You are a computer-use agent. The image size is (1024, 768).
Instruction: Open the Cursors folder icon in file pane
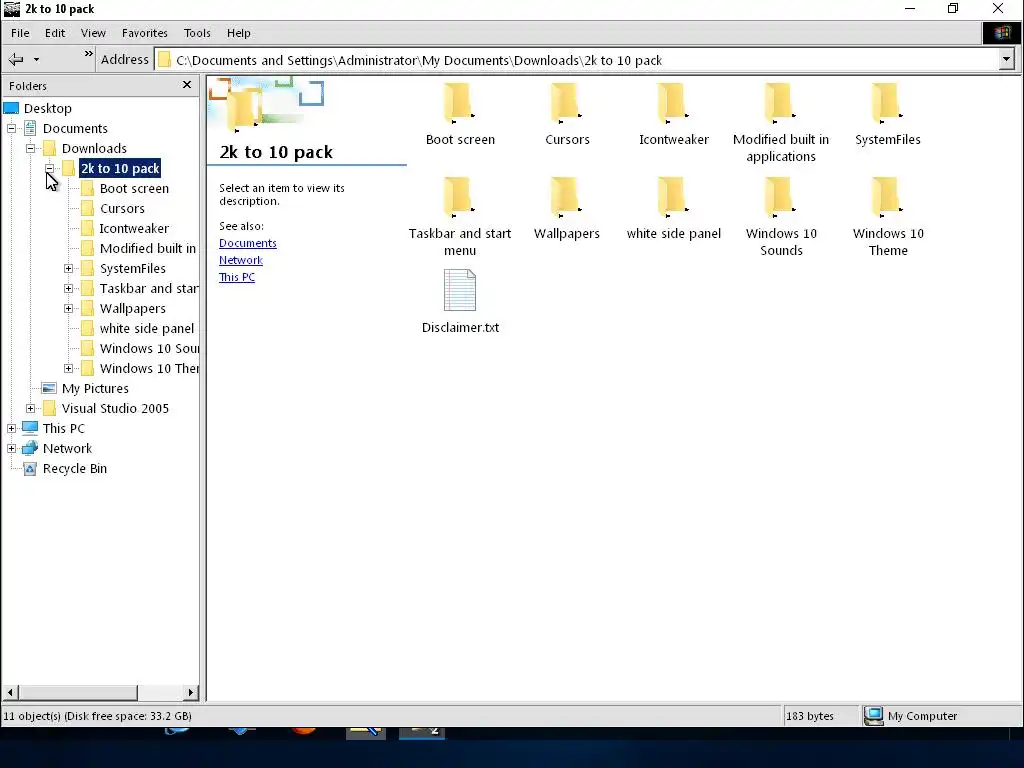click(566, 104)
